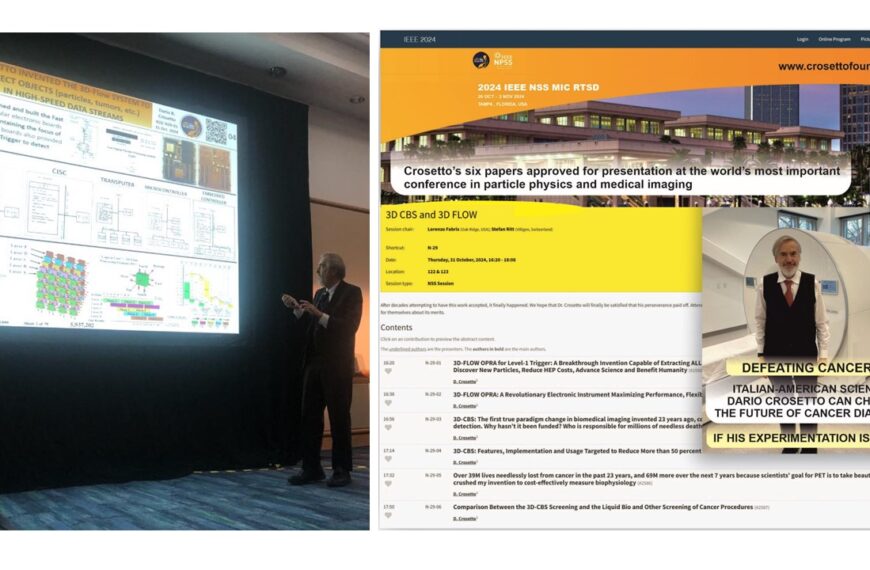Click the session ID 'N-29-06'

coord(433,507)
